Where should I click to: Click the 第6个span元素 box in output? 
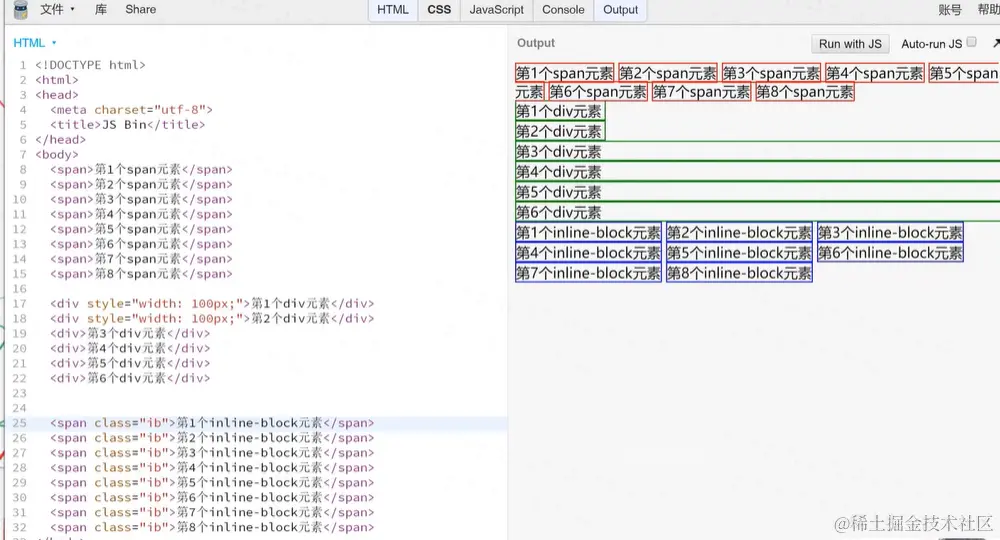click(598, 92)
